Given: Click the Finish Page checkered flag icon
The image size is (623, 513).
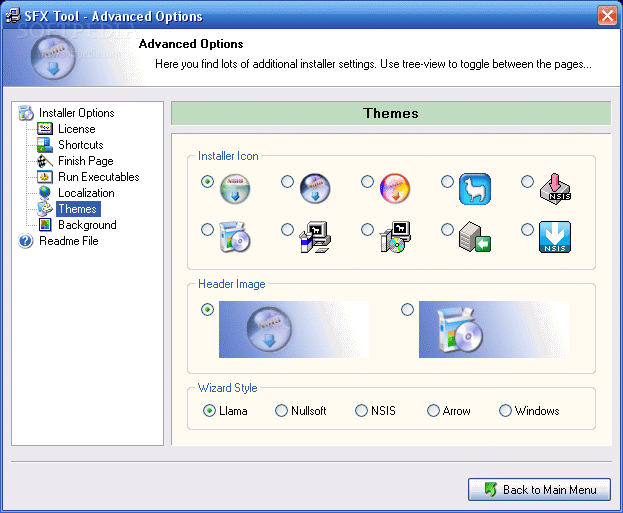Looking at the screenshot, I should 45,161.
